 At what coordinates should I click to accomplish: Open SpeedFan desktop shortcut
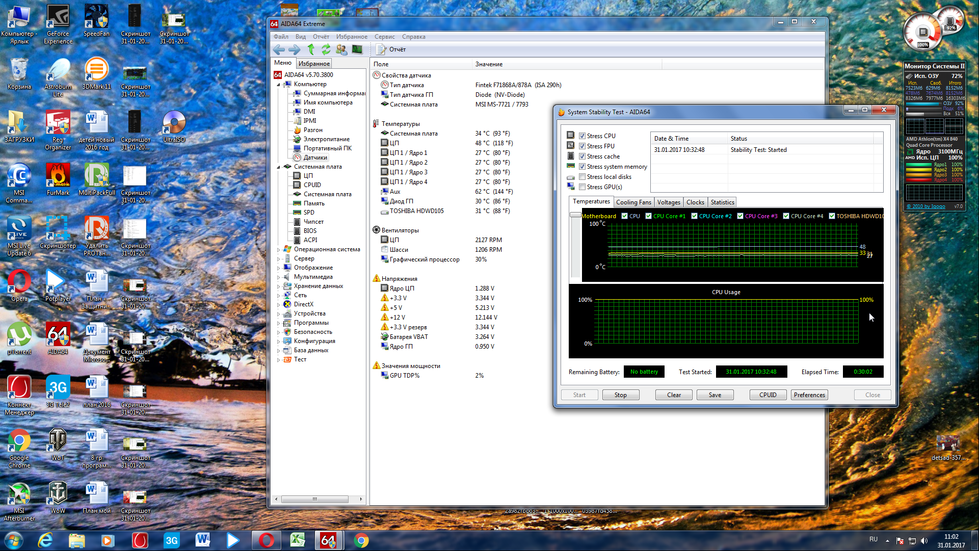[96, 23]
